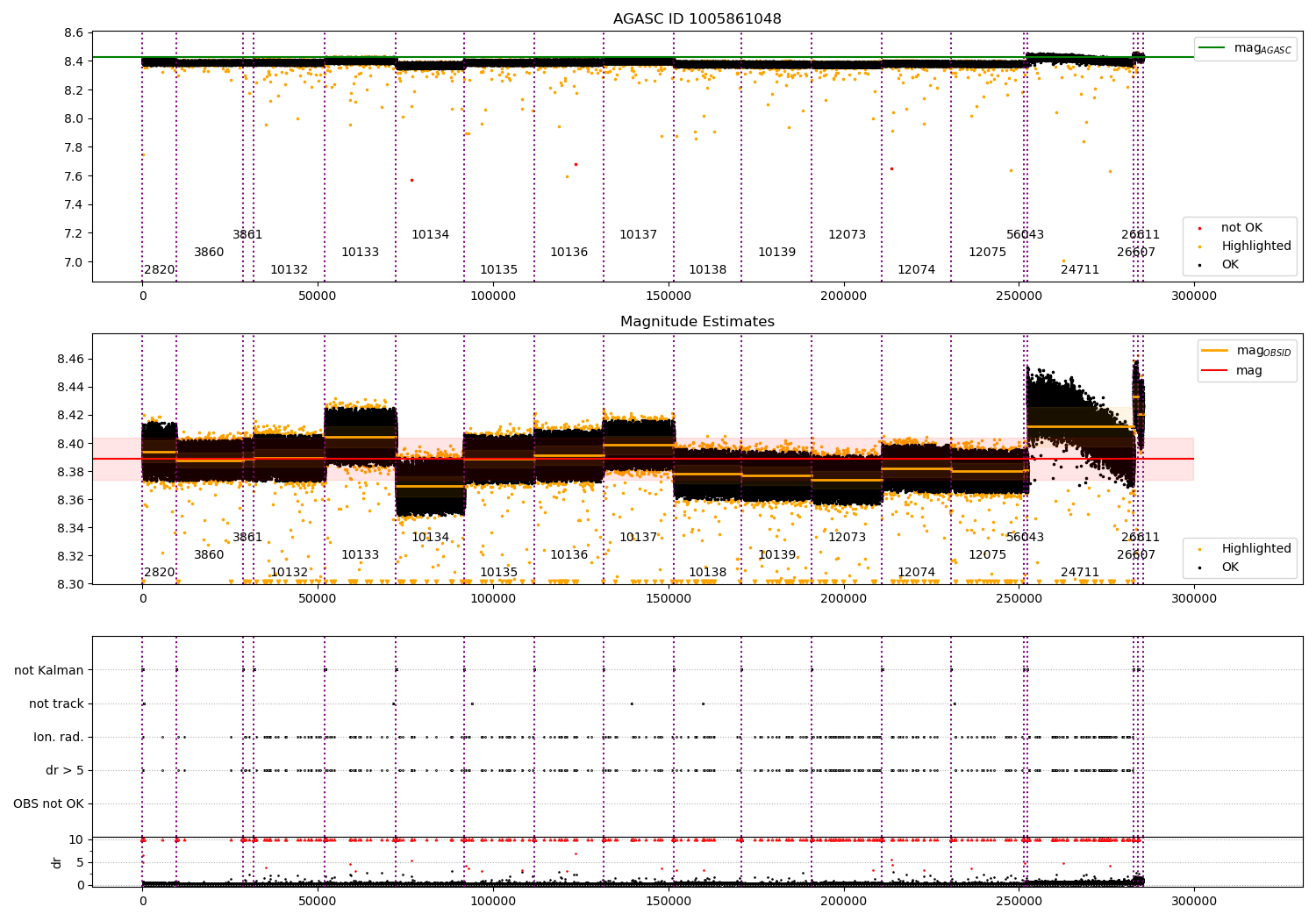Click obsid label 10135 in top plot

pyautogui.click(x=498, y=270)
